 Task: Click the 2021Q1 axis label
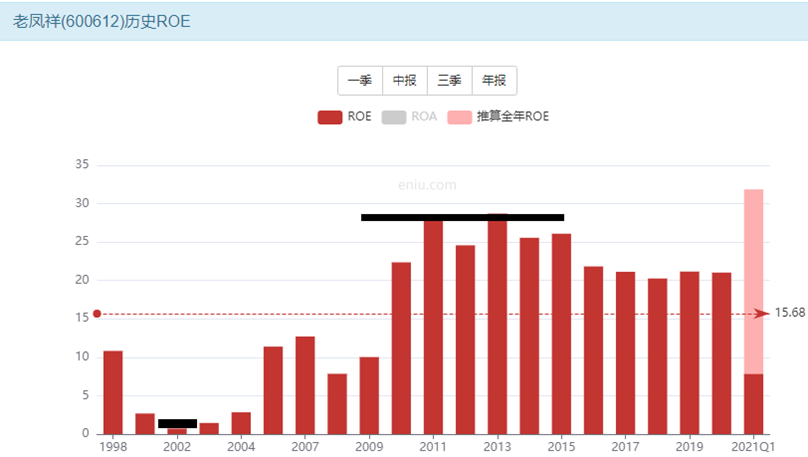[x=753, y=446]
